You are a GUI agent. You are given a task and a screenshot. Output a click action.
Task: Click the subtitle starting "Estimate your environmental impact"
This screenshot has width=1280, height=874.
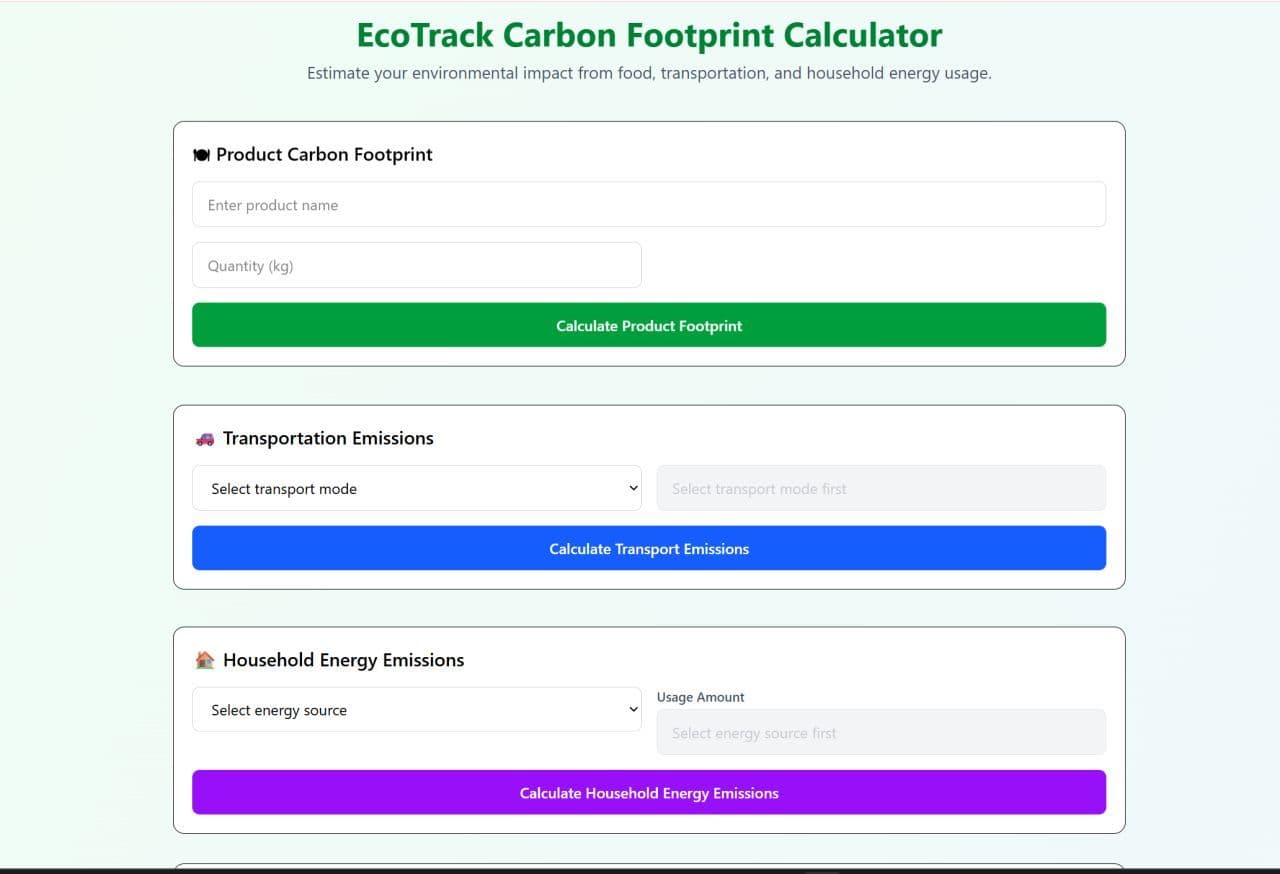pyautogui.click(x=649, y=73)
